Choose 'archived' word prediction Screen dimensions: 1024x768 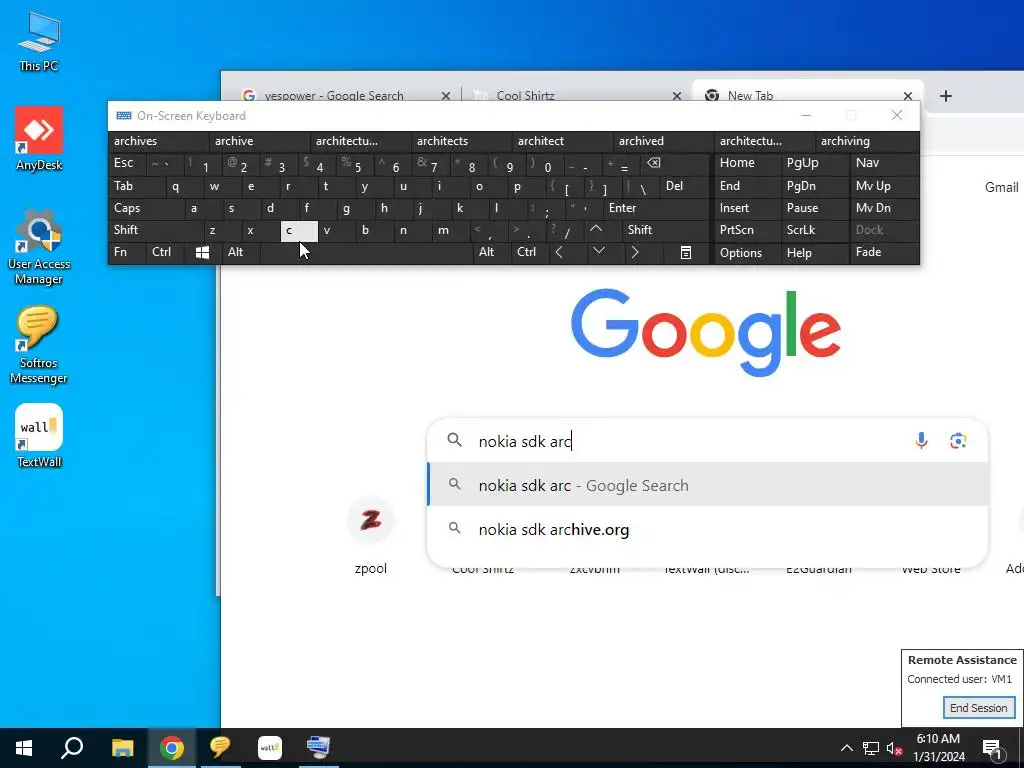[664, 141]
